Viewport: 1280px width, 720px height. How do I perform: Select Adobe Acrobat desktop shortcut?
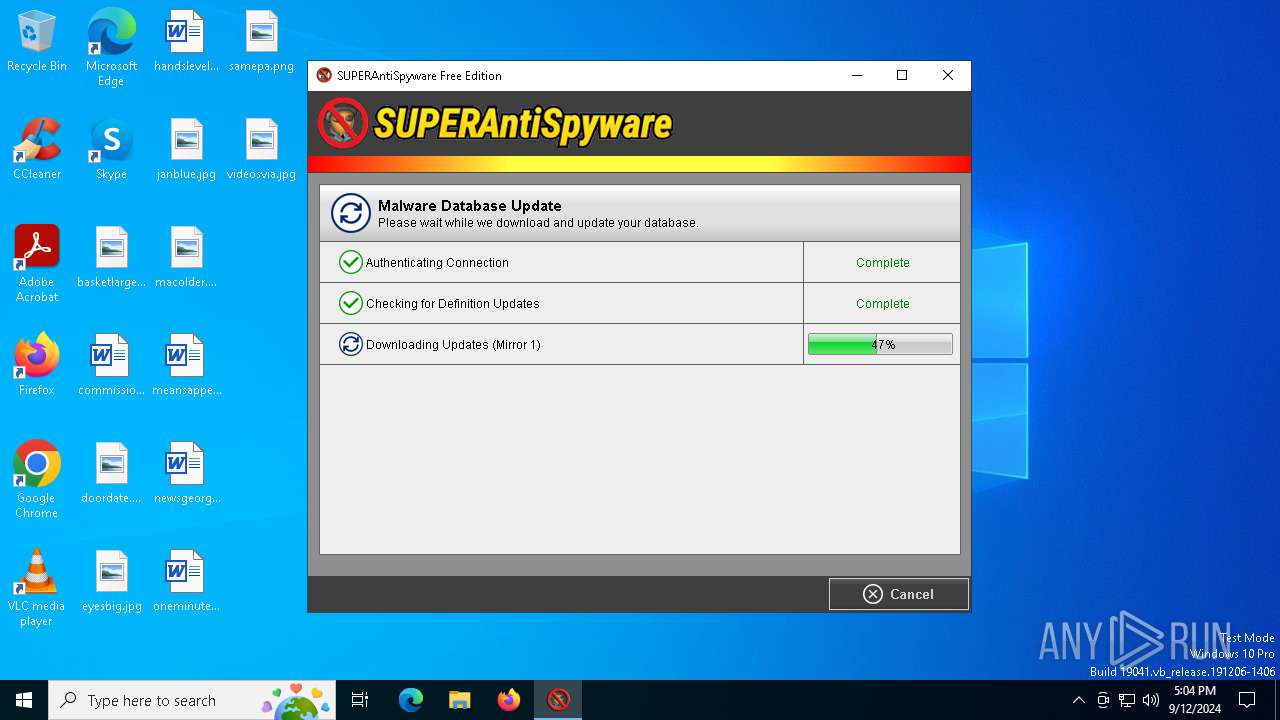pos(37,264)
